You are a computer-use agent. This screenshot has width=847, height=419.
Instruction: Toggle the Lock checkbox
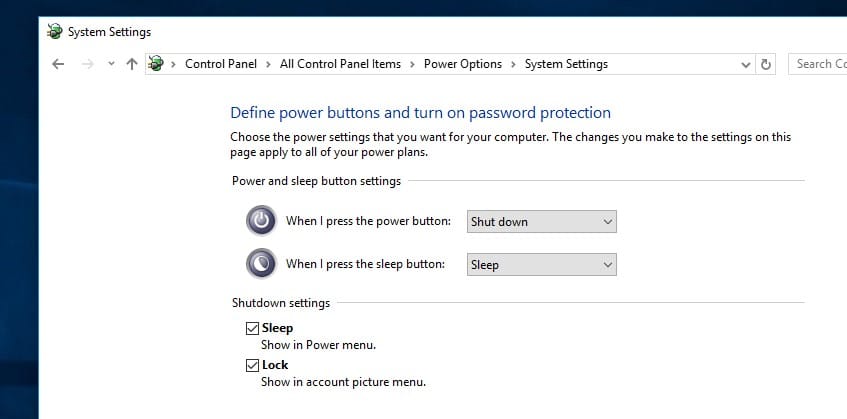252,365
